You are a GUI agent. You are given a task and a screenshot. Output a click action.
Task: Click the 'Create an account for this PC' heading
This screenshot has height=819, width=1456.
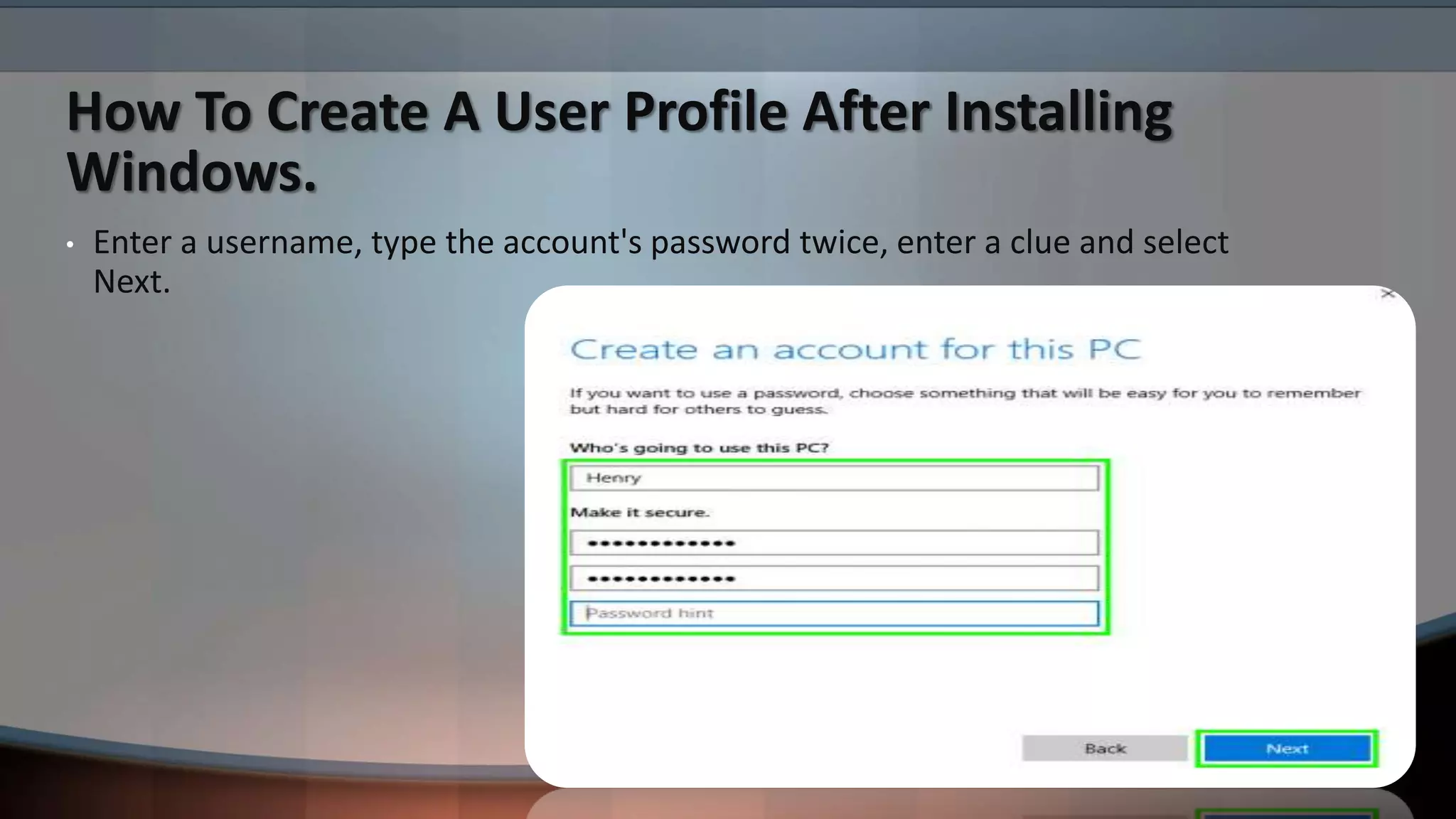855,349
